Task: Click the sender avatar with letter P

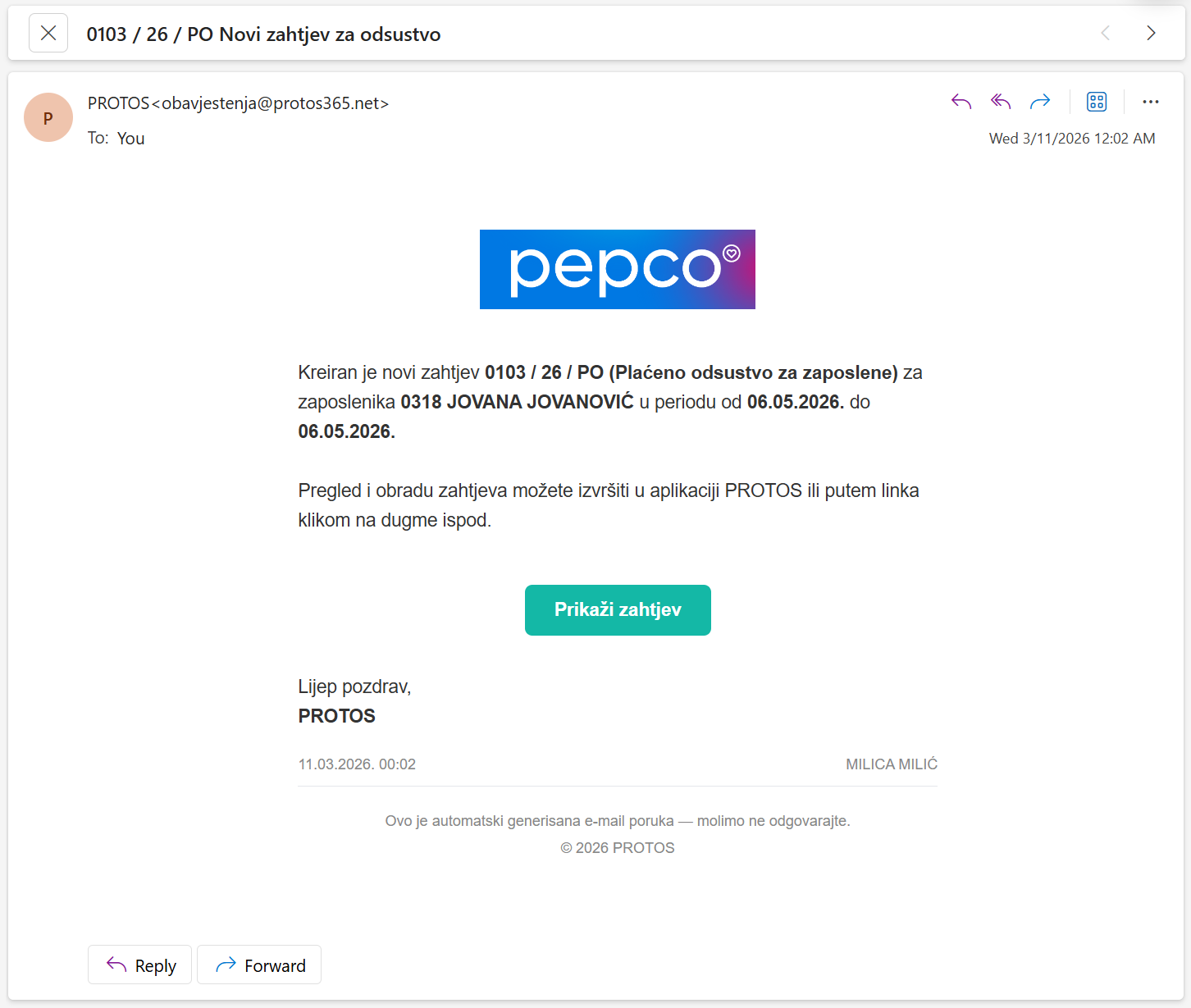Action: click(x=48, y=117)
